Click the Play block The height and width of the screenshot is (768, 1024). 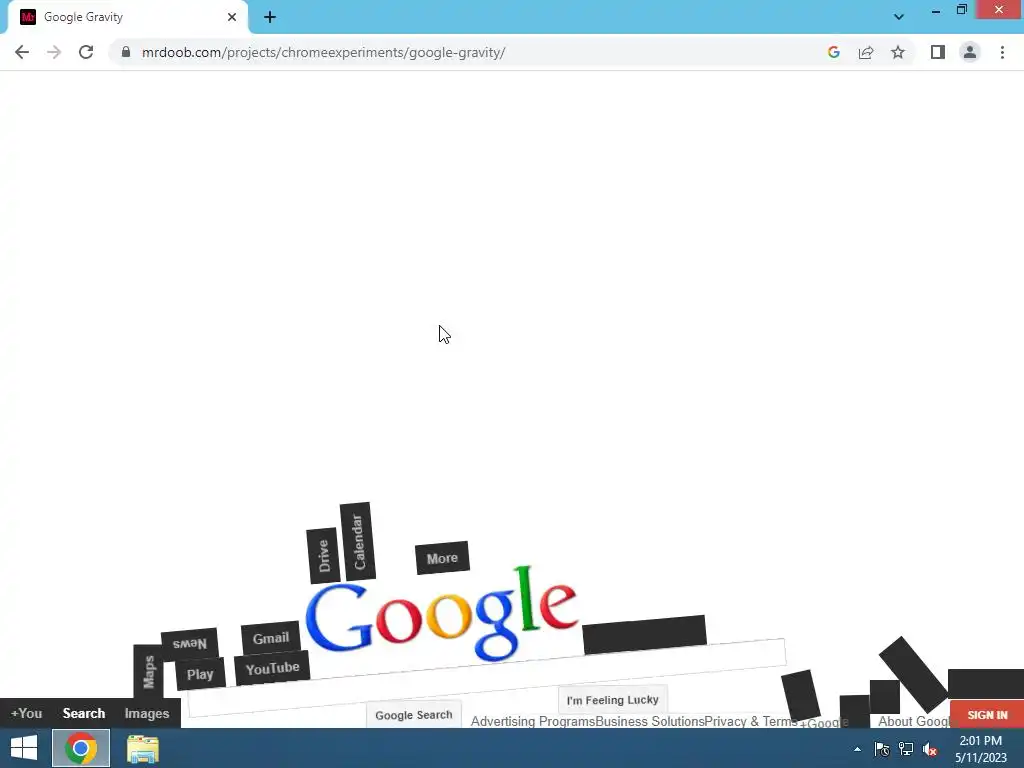(x=200, y=675)
